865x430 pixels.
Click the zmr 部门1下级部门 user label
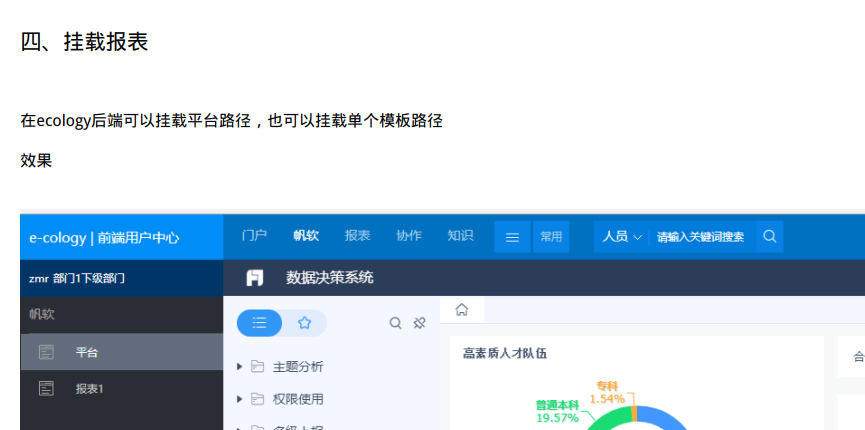[x=77, y=278]
